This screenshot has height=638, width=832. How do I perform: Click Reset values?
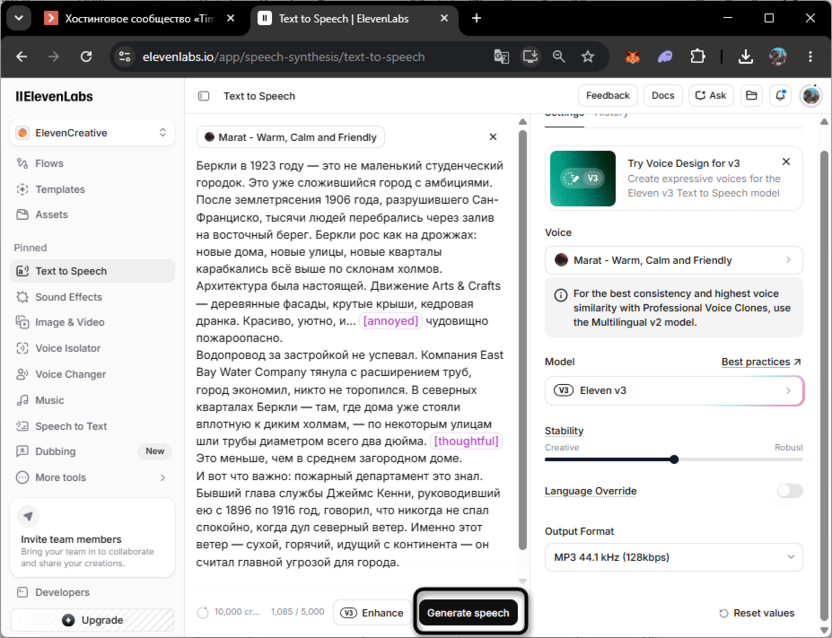coord(757,613)
